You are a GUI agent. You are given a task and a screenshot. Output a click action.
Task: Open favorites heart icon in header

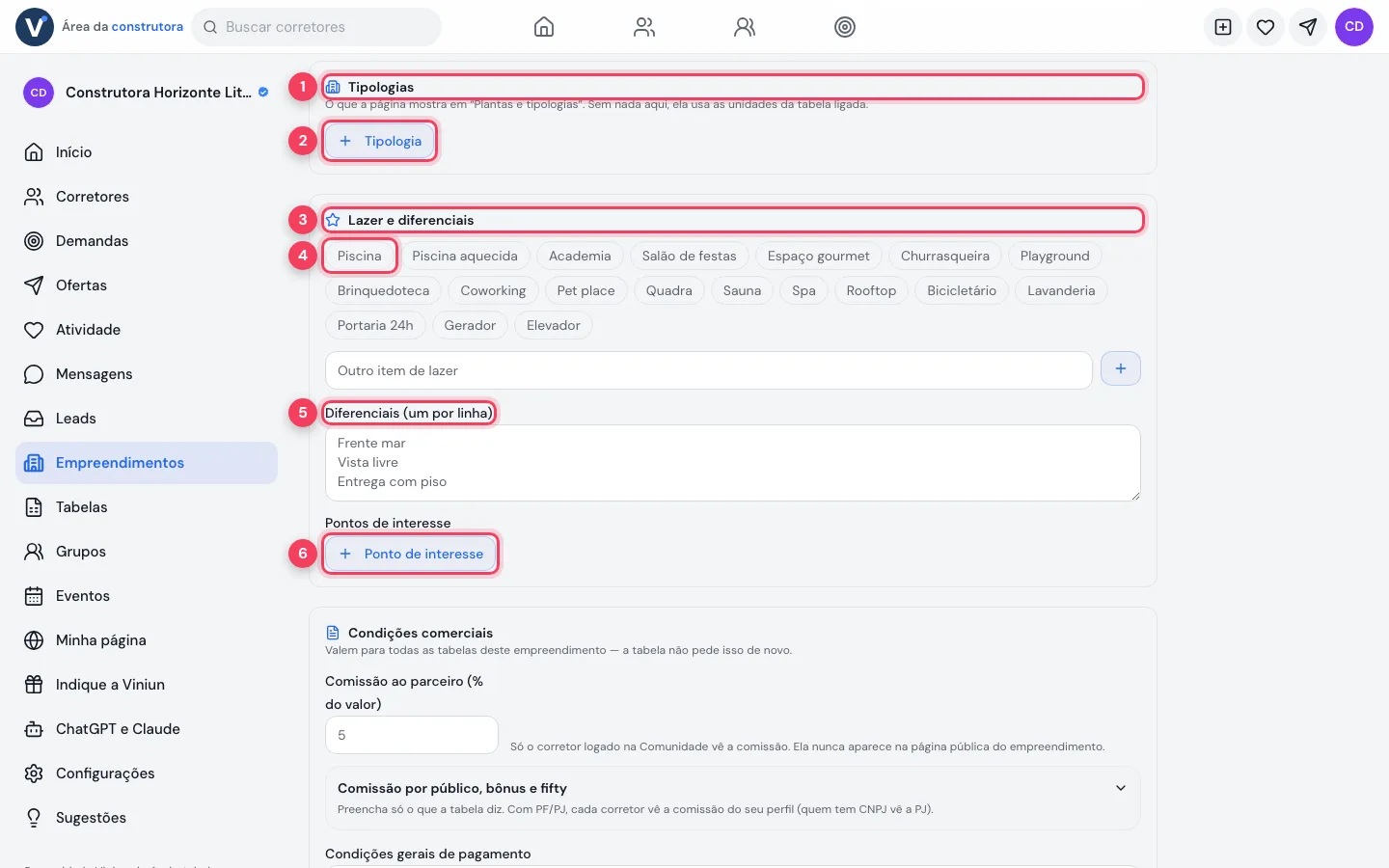1266,27
